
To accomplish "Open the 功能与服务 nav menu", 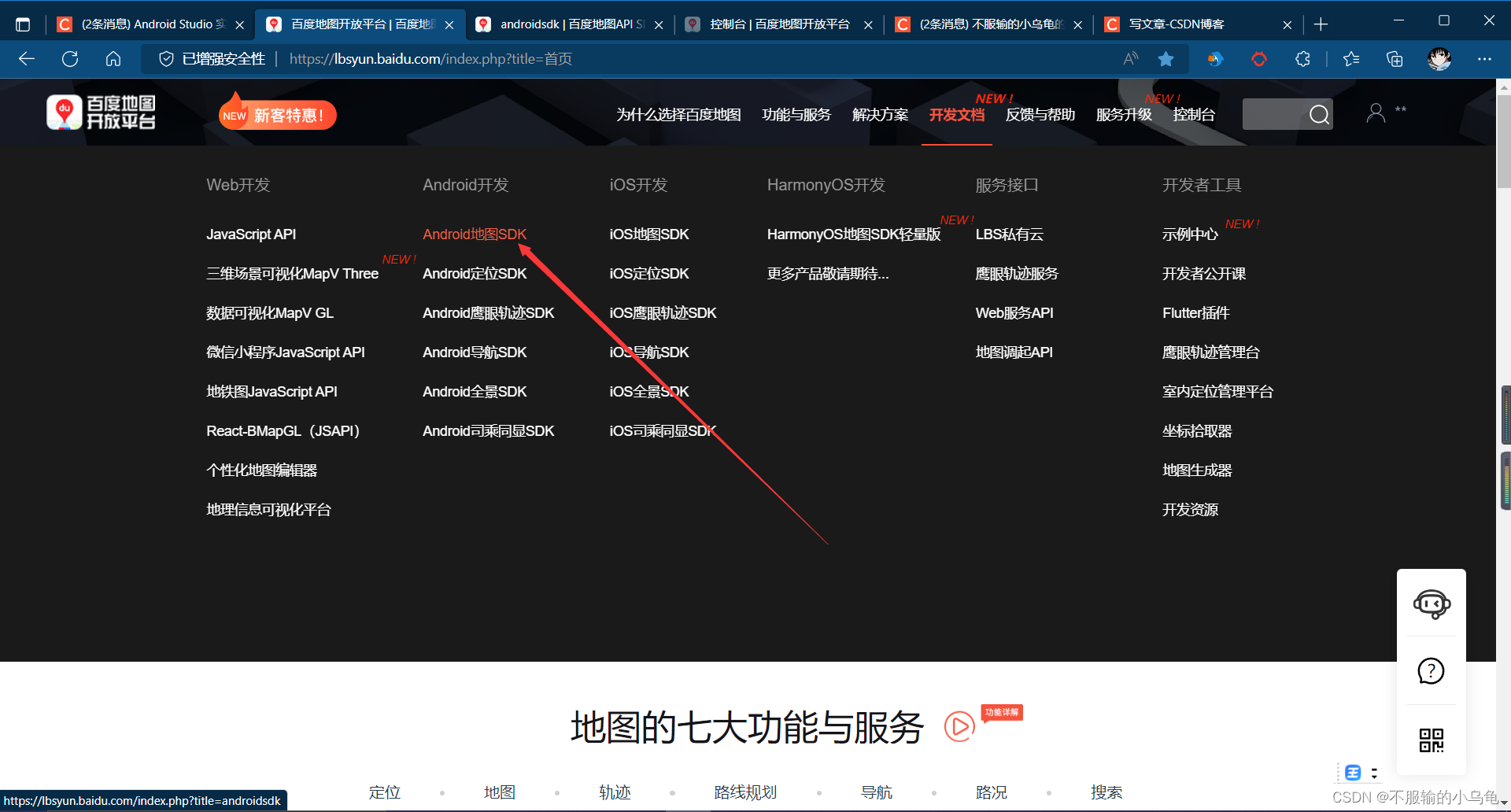I will (x=796, y=115).
